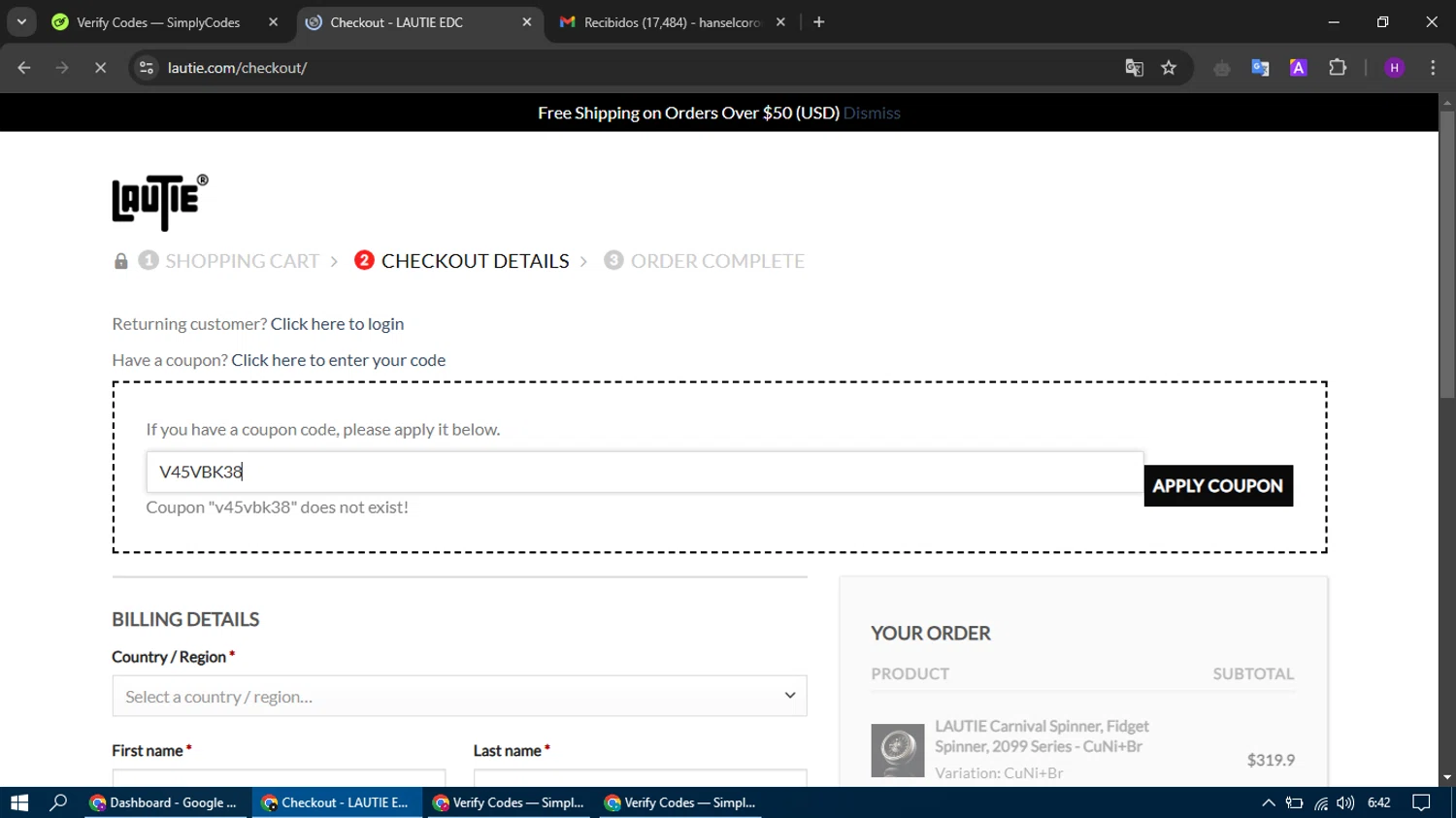Viewport: 1456px width, 818px height.
Task: Click the coupon does not exist message
Action: (x=277, y=507)
